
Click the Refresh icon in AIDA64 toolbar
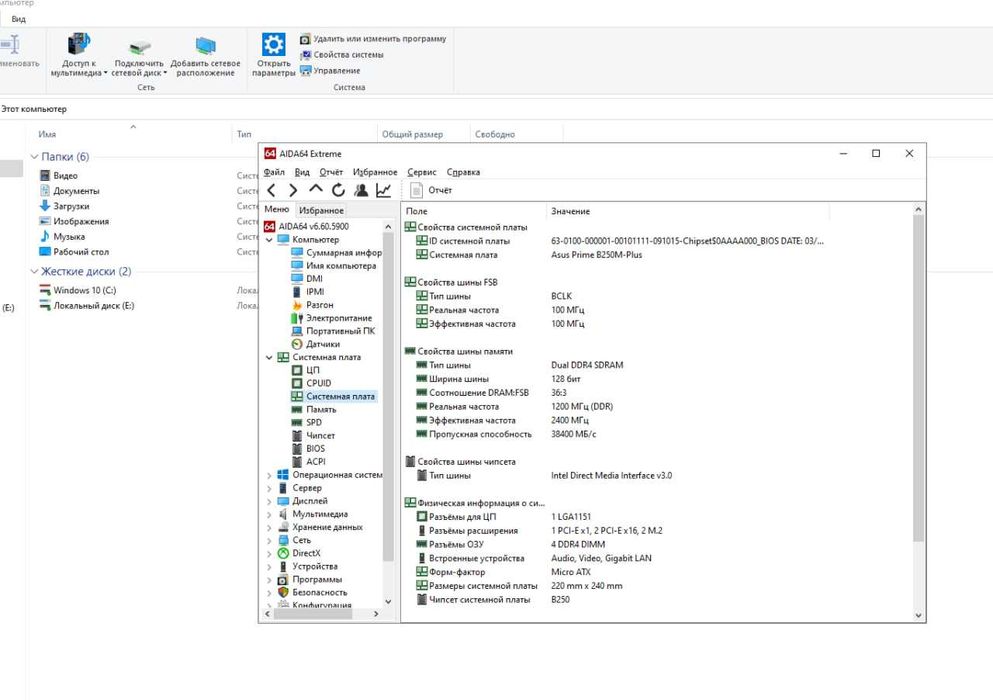point(338,190)
